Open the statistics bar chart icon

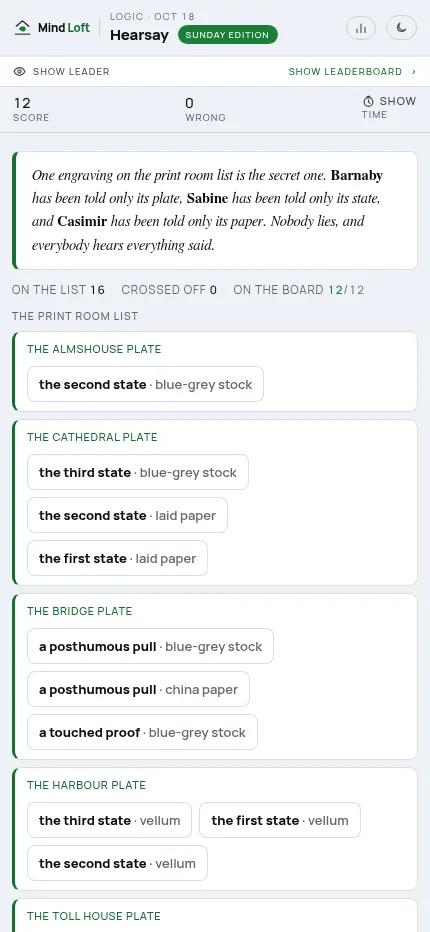click(x=360, y=28)
